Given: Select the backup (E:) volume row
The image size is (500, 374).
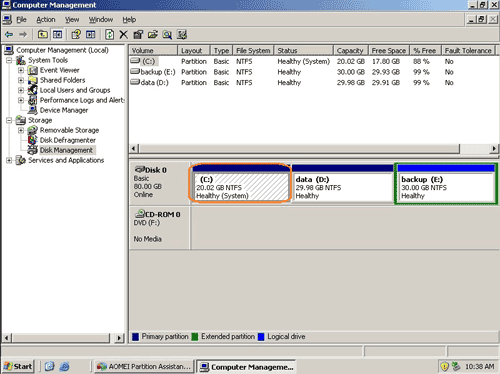Looking at the screenshot, I should 313,72.
